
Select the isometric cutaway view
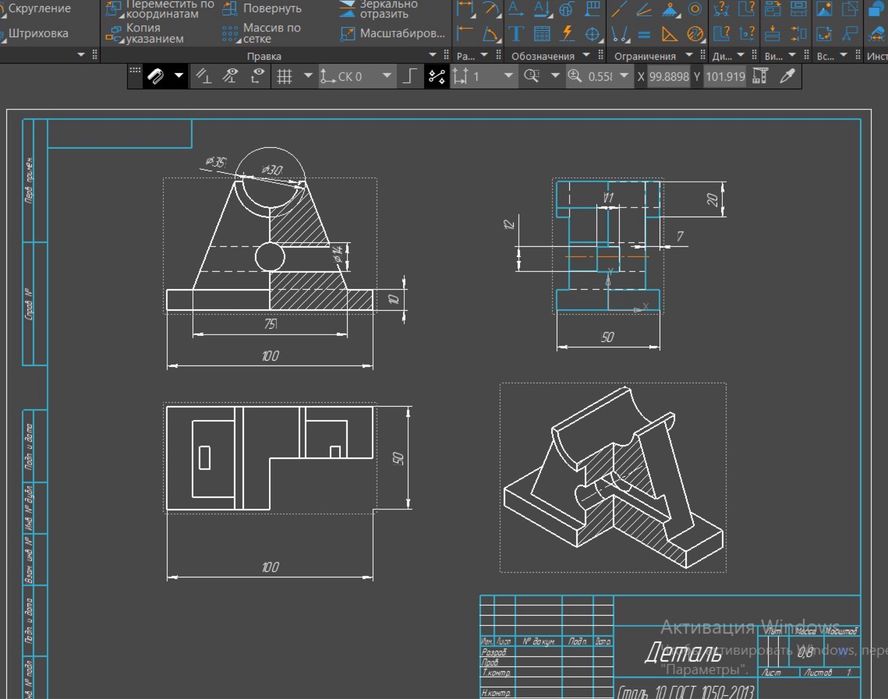[613, 478]
